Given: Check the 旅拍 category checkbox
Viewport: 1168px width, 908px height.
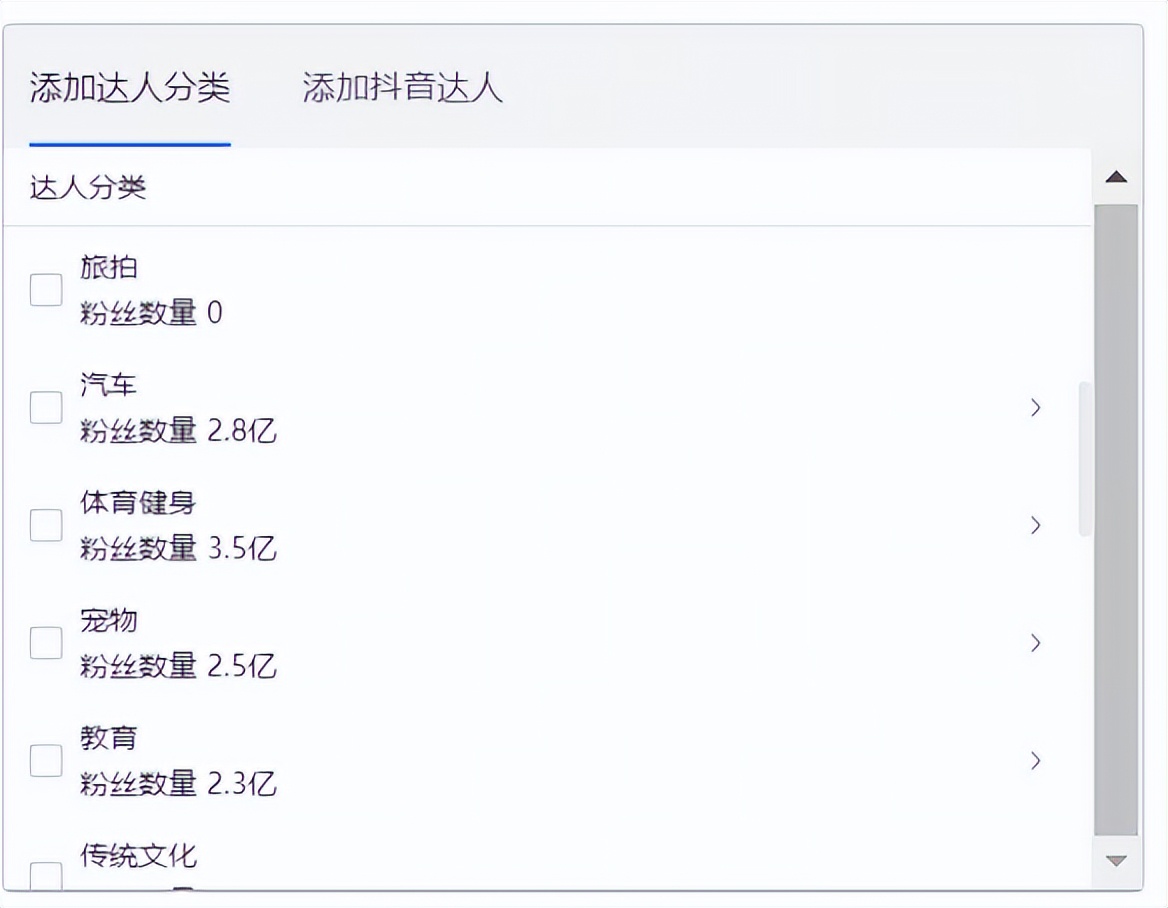Looking at the screenshot, I should [x=45, y=290].
